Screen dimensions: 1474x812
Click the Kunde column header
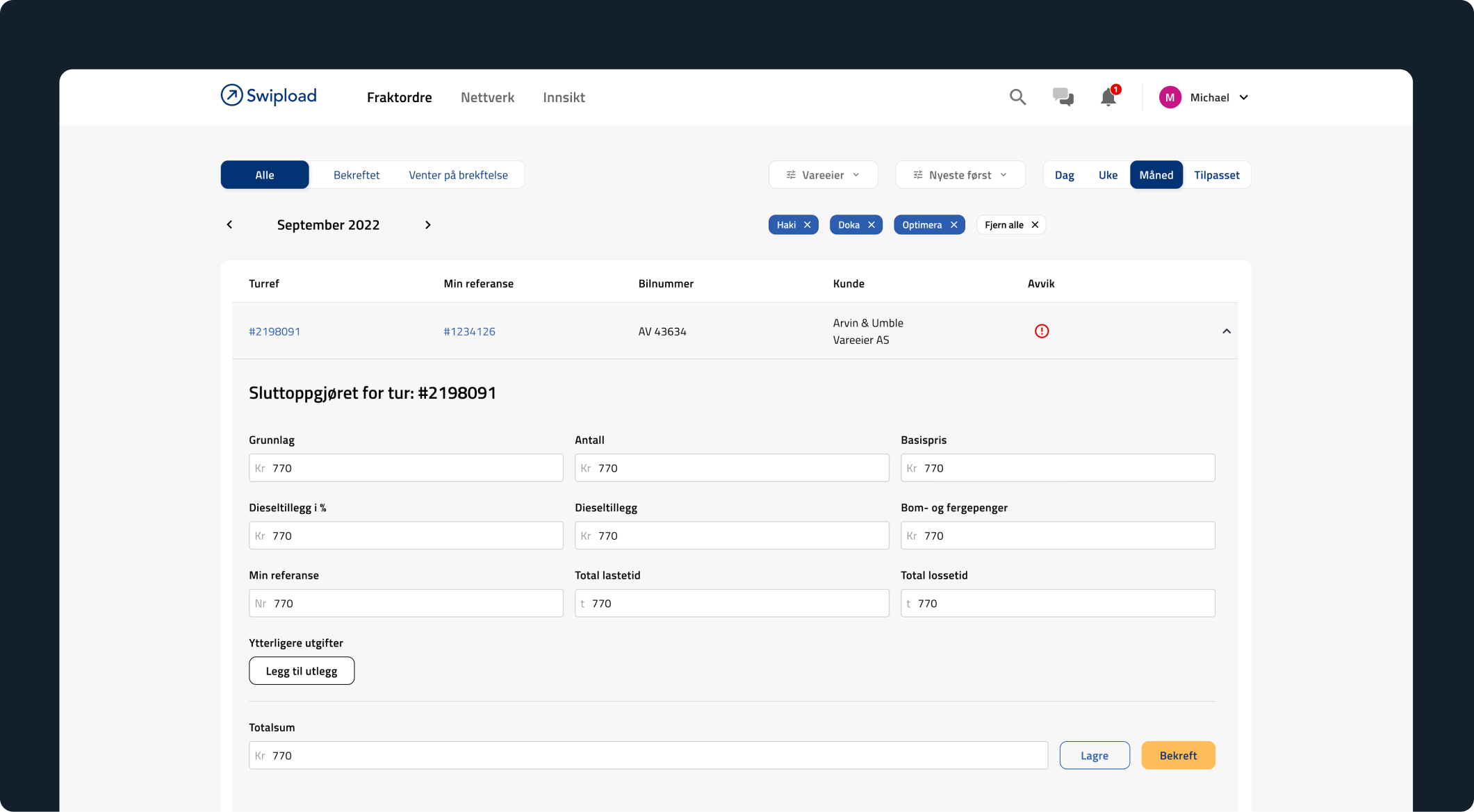coord(849,283)
